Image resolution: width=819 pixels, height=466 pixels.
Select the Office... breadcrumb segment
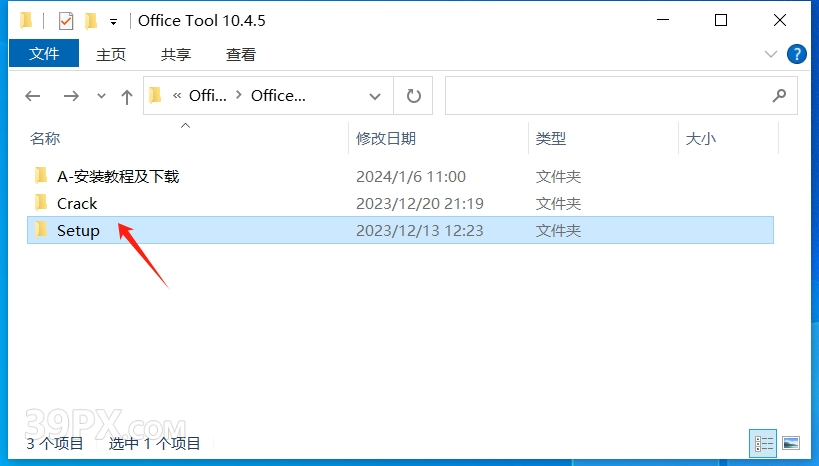click(x=278, y=96)
